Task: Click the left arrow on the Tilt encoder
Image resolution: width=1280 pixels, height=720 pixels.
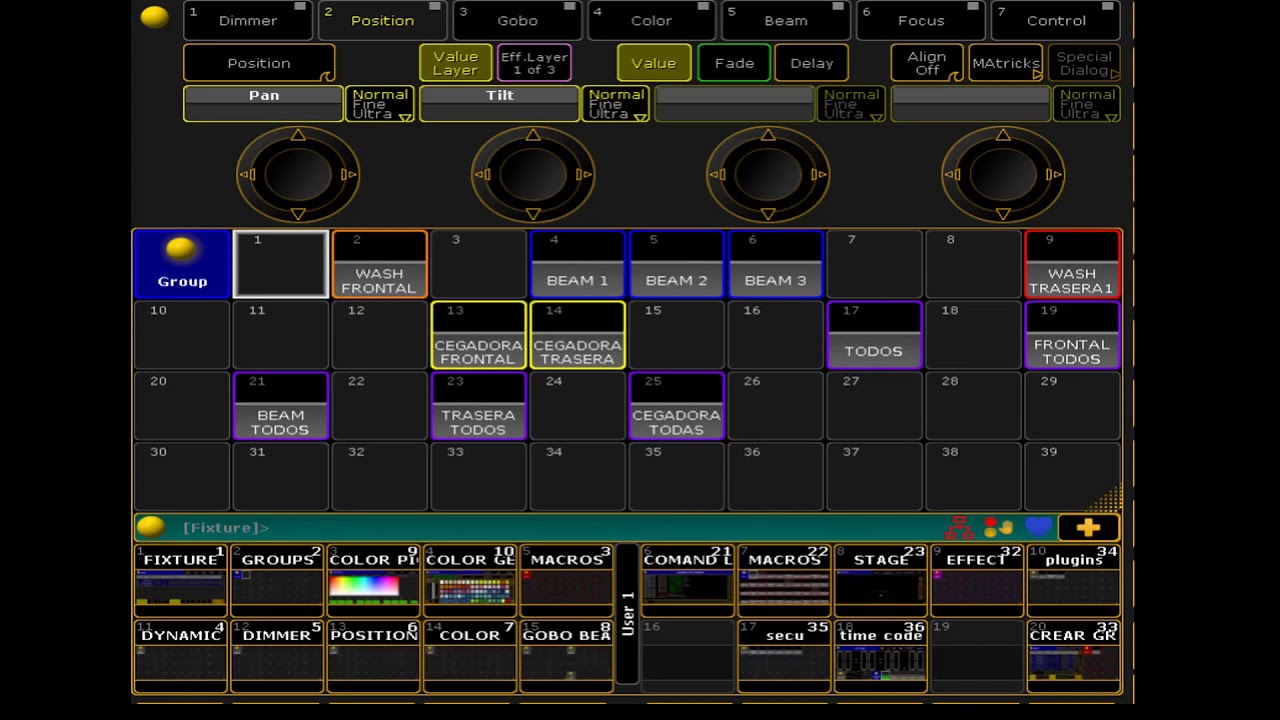Action: point(481,174)
